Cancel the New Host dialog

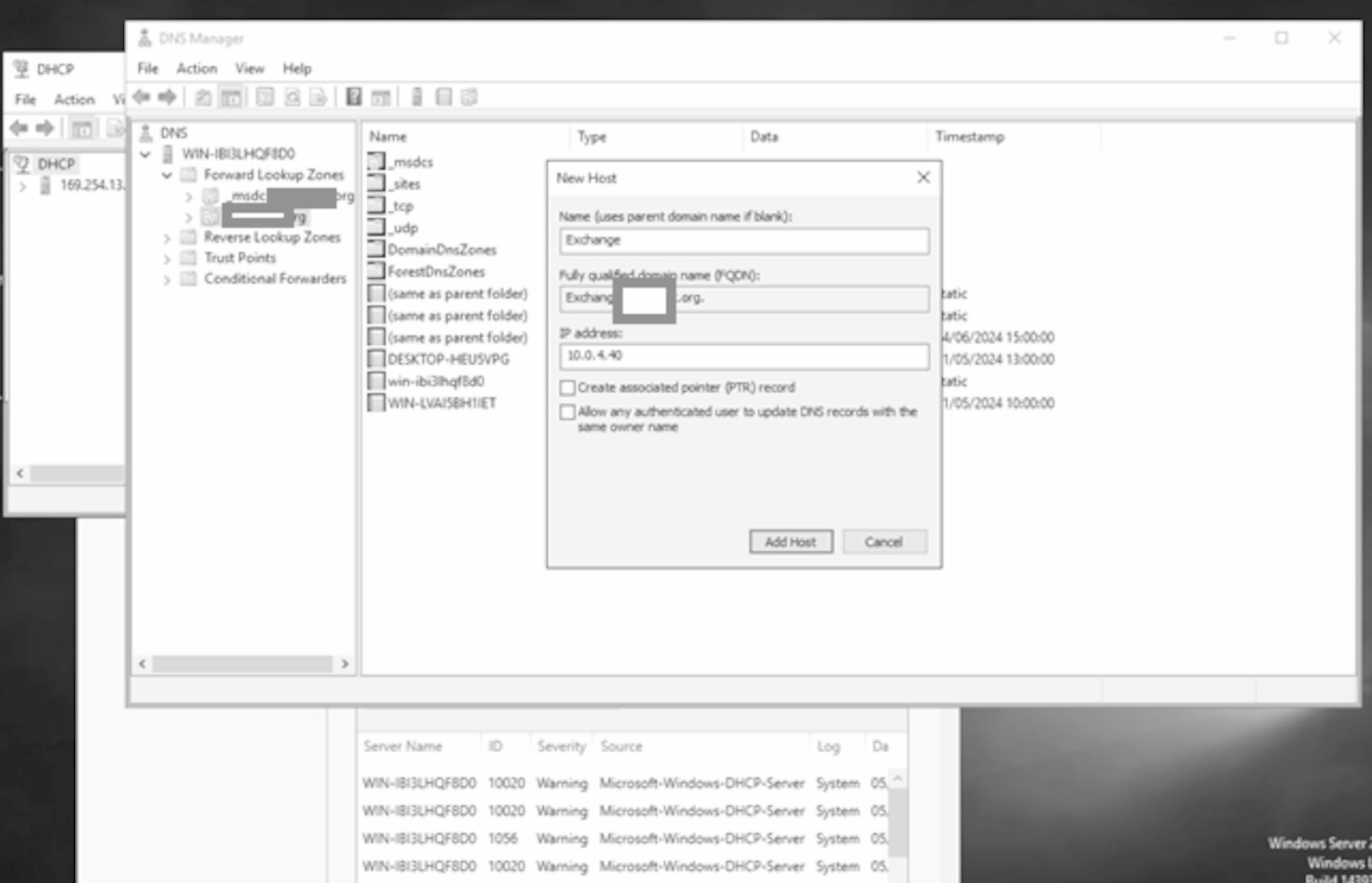[884, 542]
